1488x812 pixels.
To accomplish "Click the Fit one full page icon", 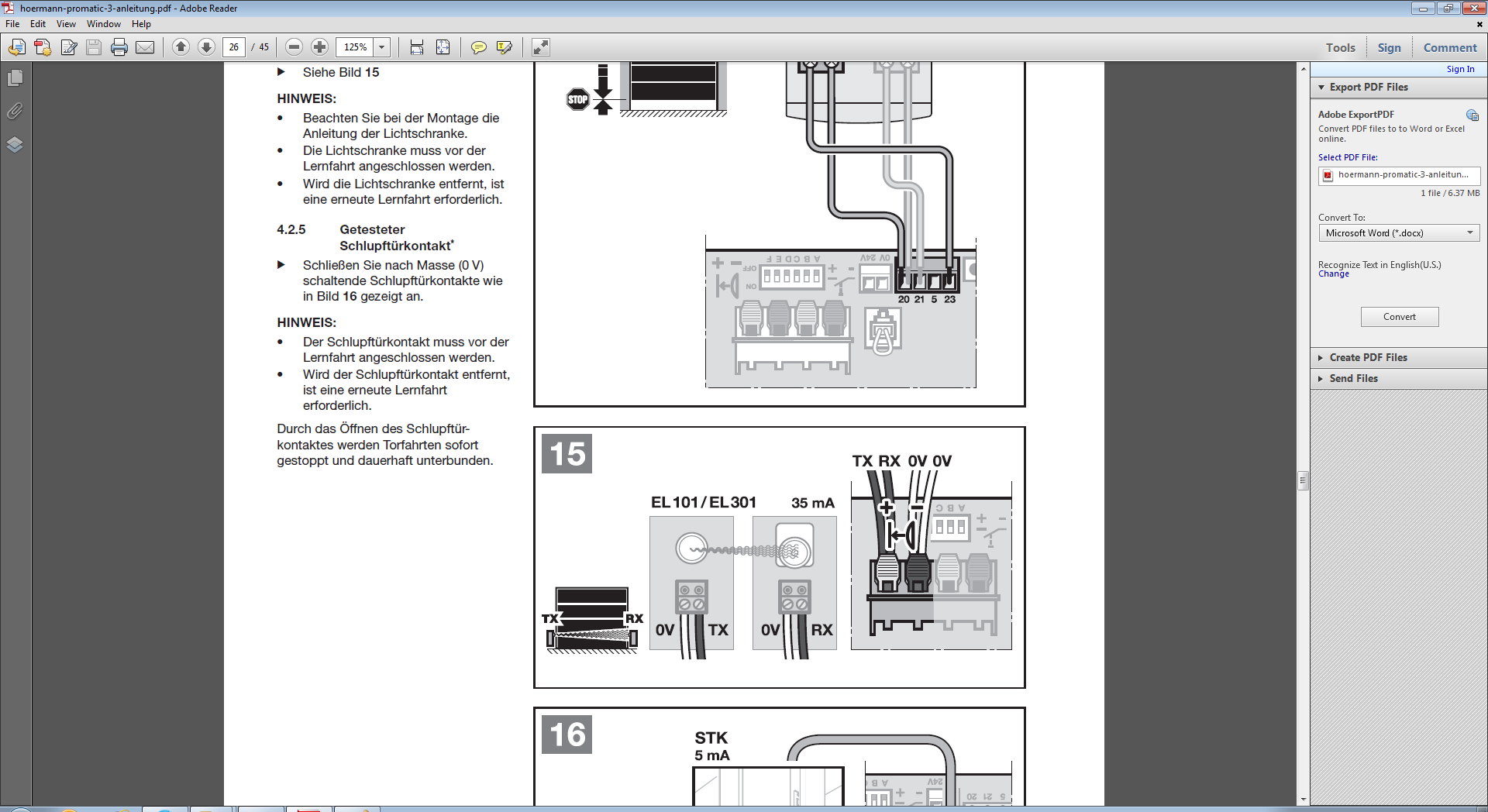I will tap(443, 47).
